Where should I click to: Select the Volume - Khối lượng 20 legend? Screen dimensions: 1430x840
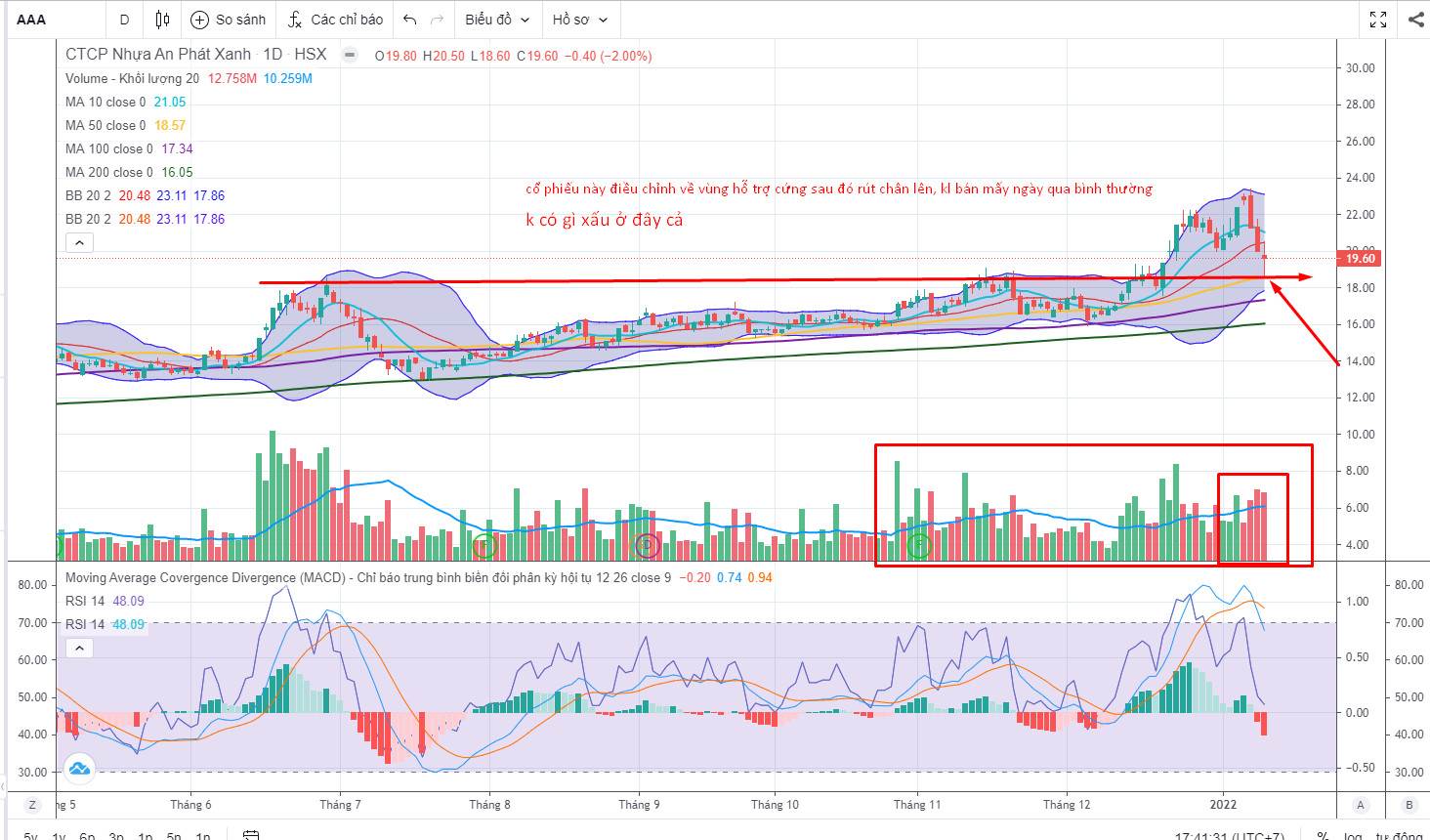click(132, 78)
